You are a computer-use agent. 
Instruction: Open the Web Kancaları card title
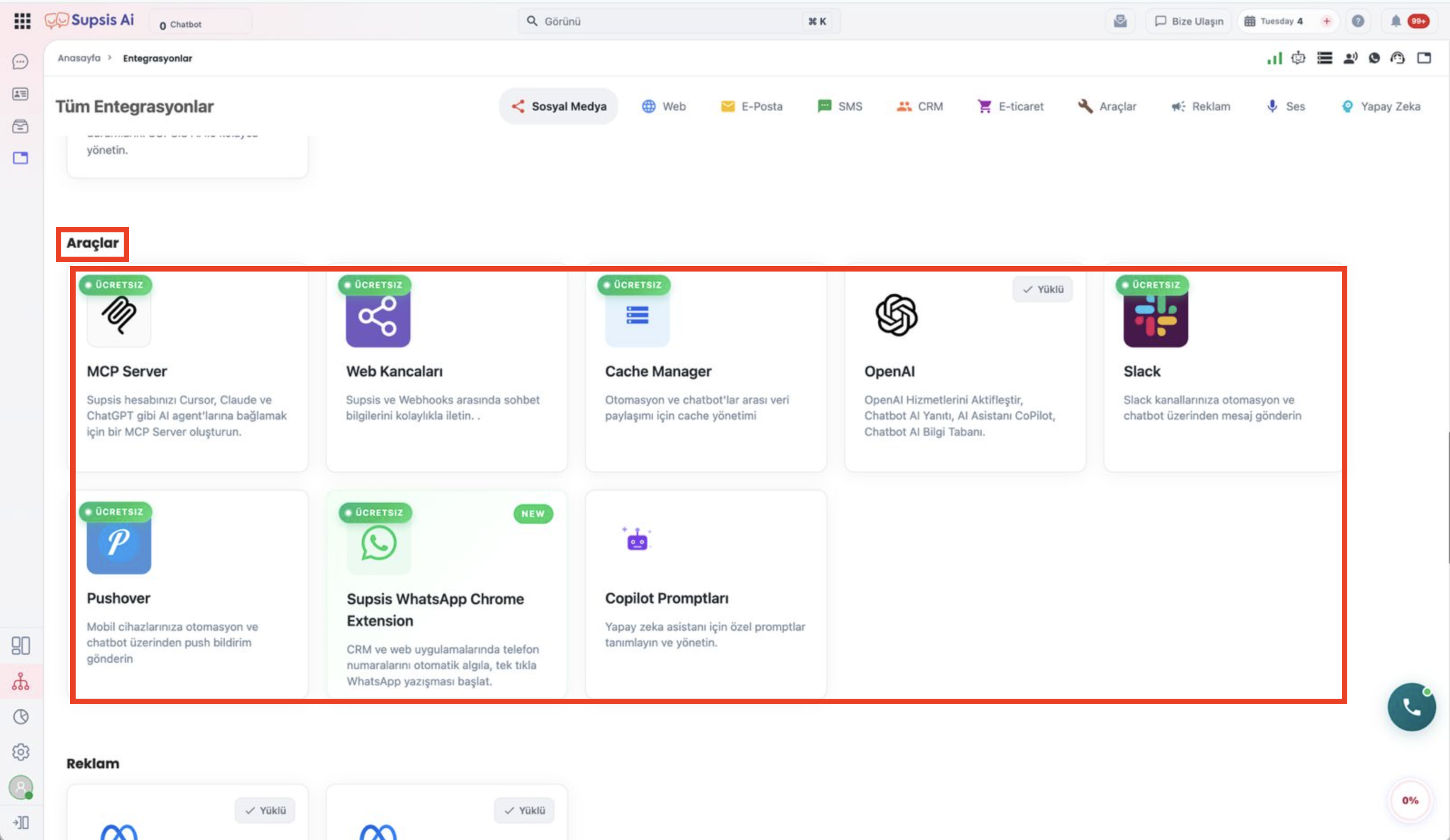(394, 371)
